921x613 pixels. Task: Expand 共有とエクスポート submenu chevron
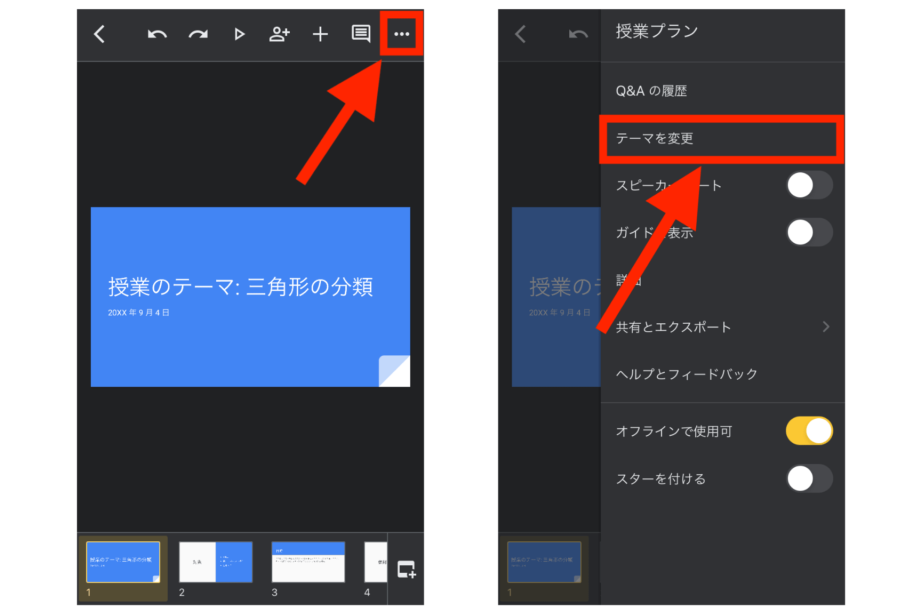click(826, 327)
